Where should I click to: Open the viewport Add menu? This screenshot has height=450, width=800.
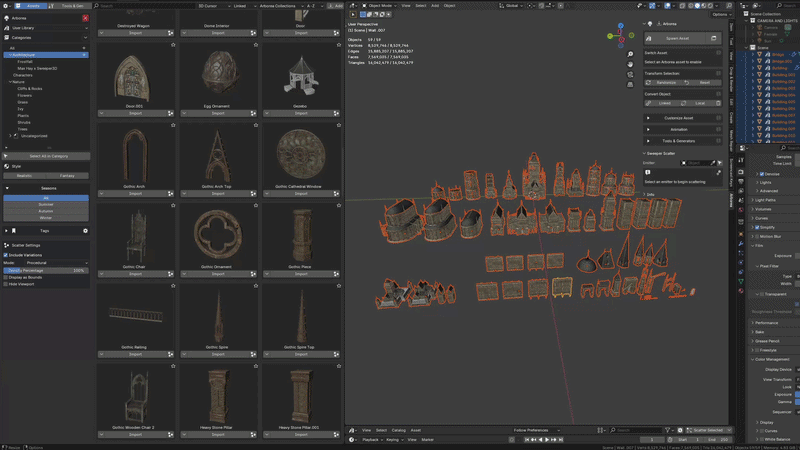[435, 6]
